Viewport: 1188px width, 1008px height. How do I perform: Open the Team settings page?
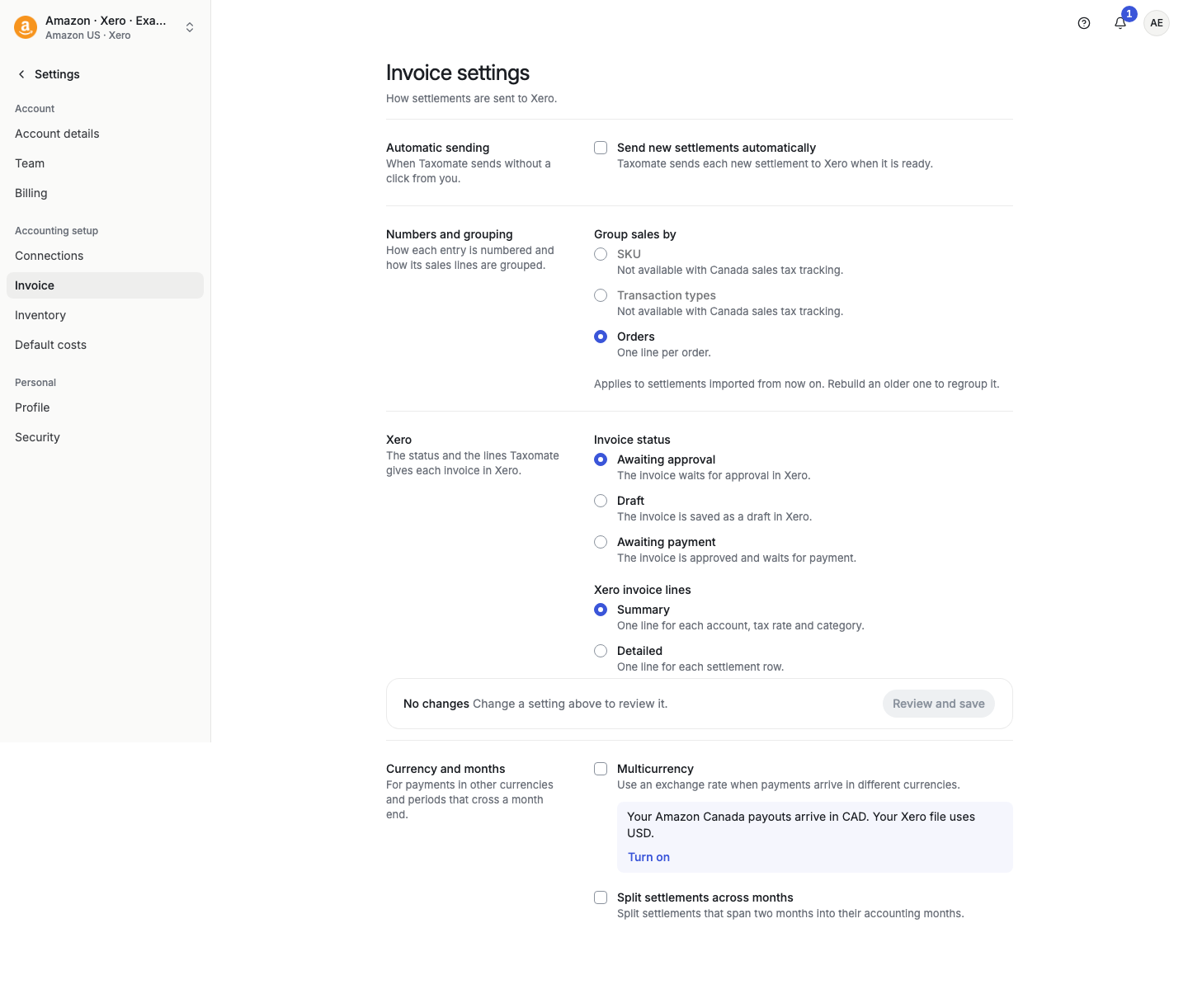[x=105, y=163]
